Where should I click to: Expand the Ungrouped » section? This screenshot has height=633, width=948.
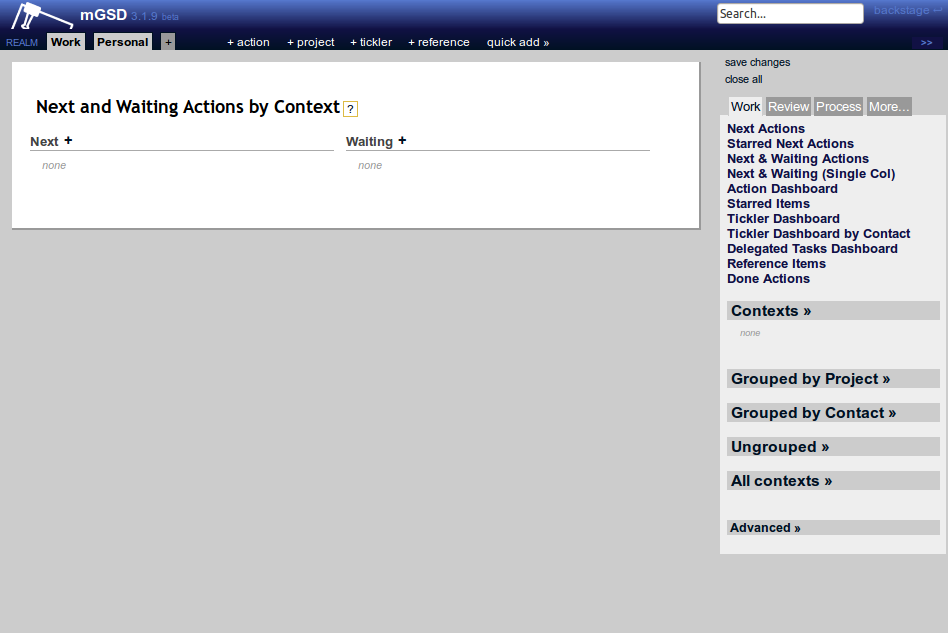coord(833,447)
